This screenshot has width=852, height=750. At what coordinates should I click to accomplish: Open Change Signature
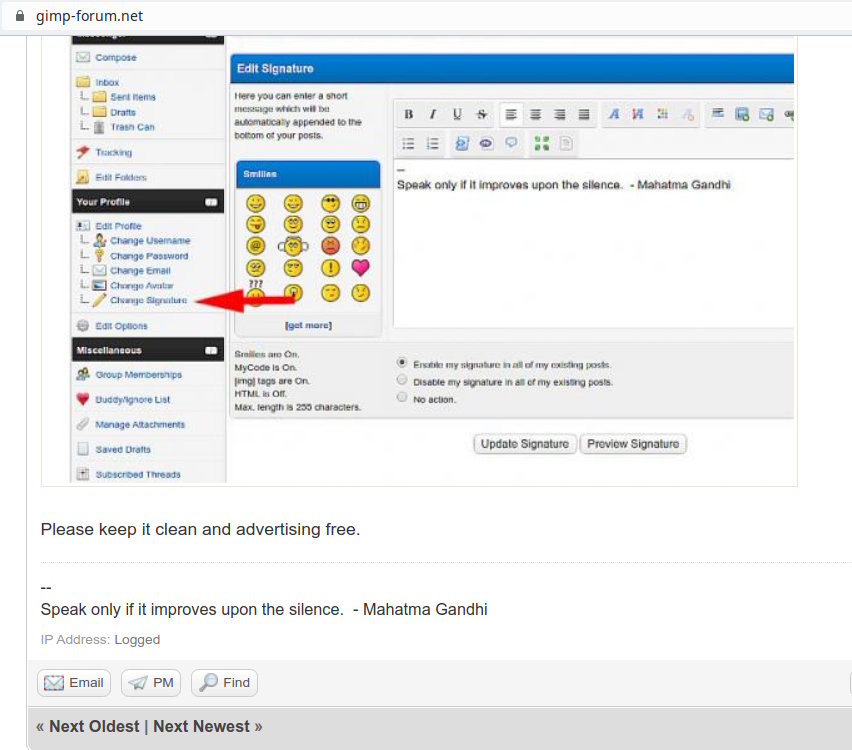pos(148,300)
